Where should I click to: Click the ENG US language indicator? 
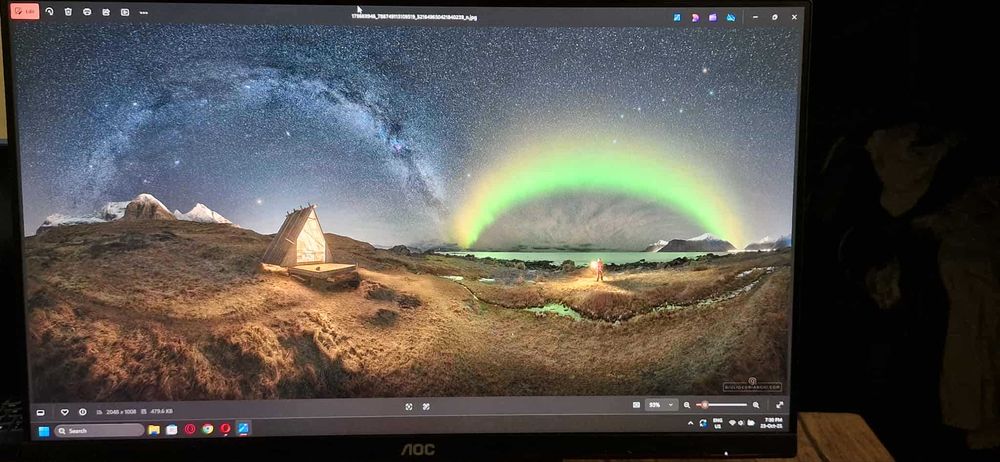[x=717, y=422]
